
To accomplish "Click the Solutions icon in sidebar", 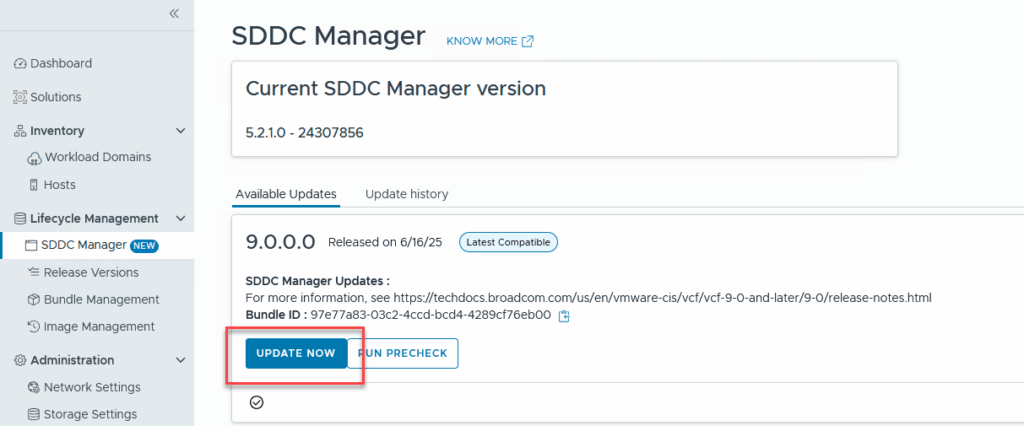I will [20, 97].
